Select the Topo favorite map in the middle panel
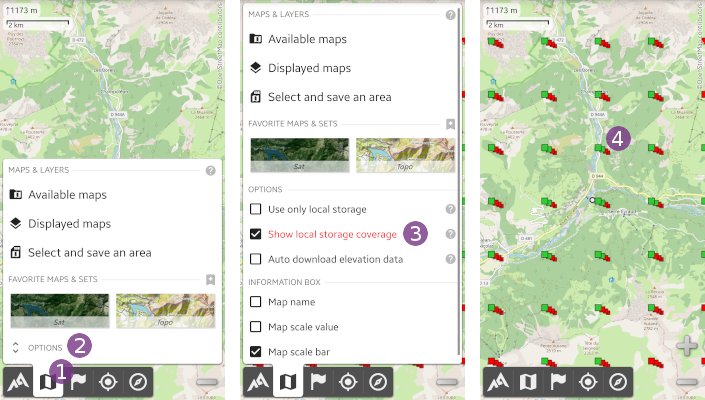 405,156
